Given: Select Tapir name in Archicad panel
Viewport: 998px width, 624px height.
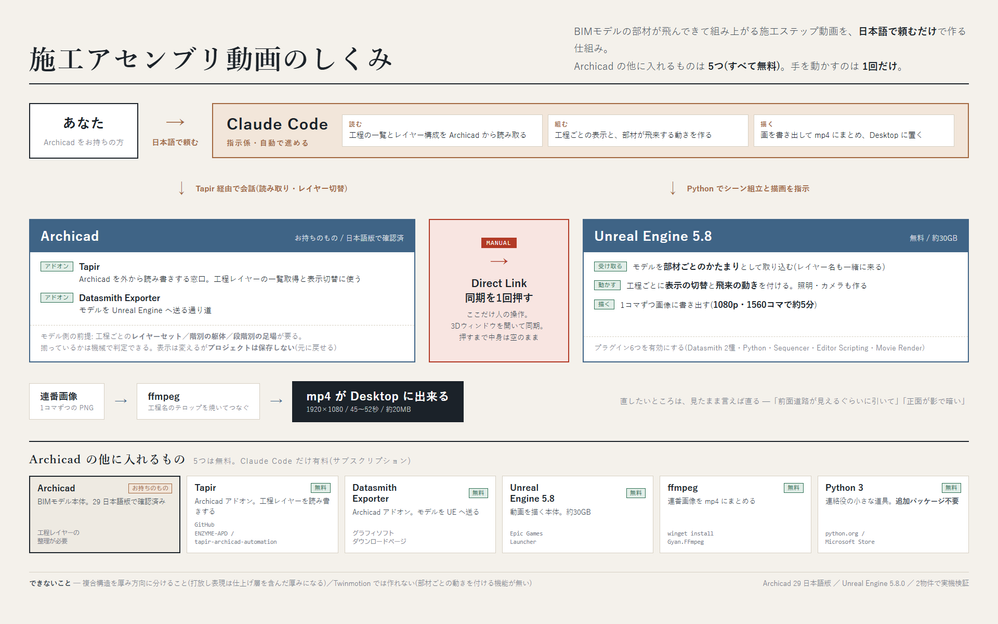Looking at the screenshot, I should pos(89,267).
